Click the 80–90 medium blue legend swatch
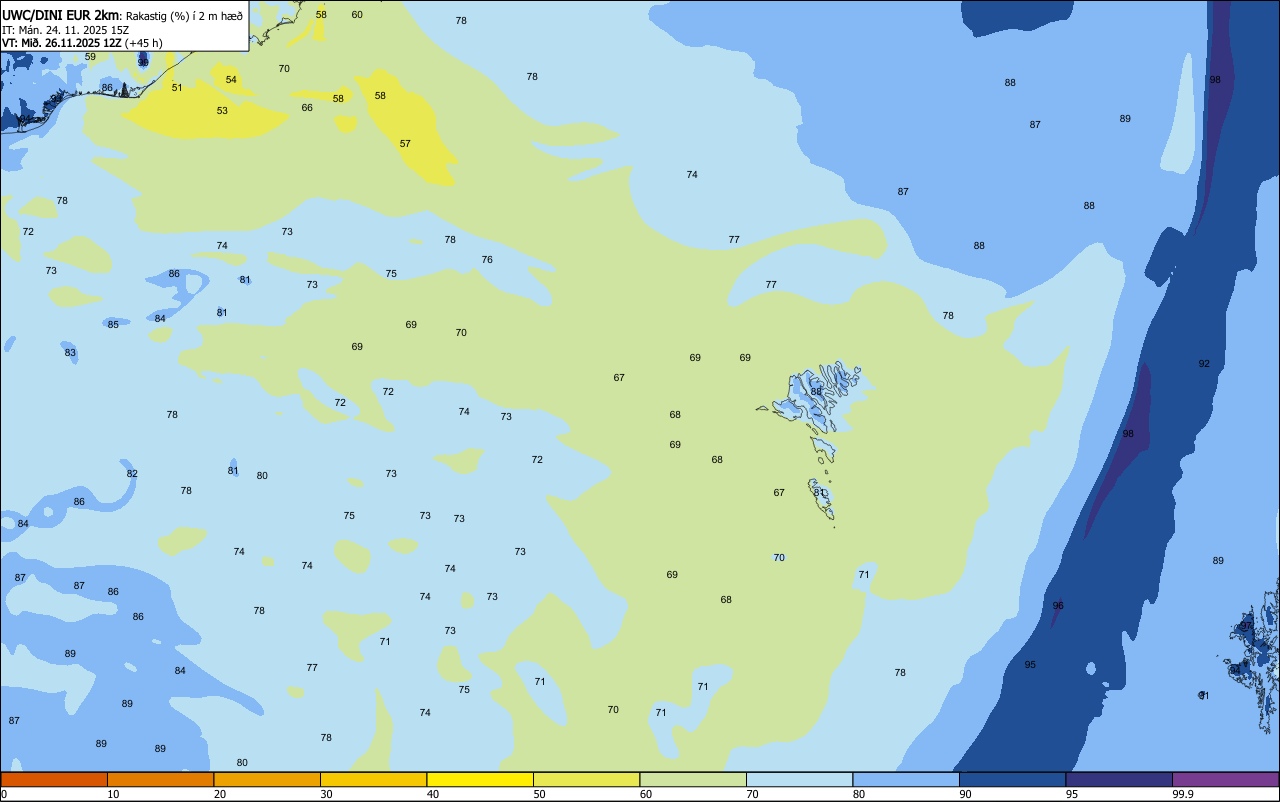1280x802 pixels. pos(906,779)
